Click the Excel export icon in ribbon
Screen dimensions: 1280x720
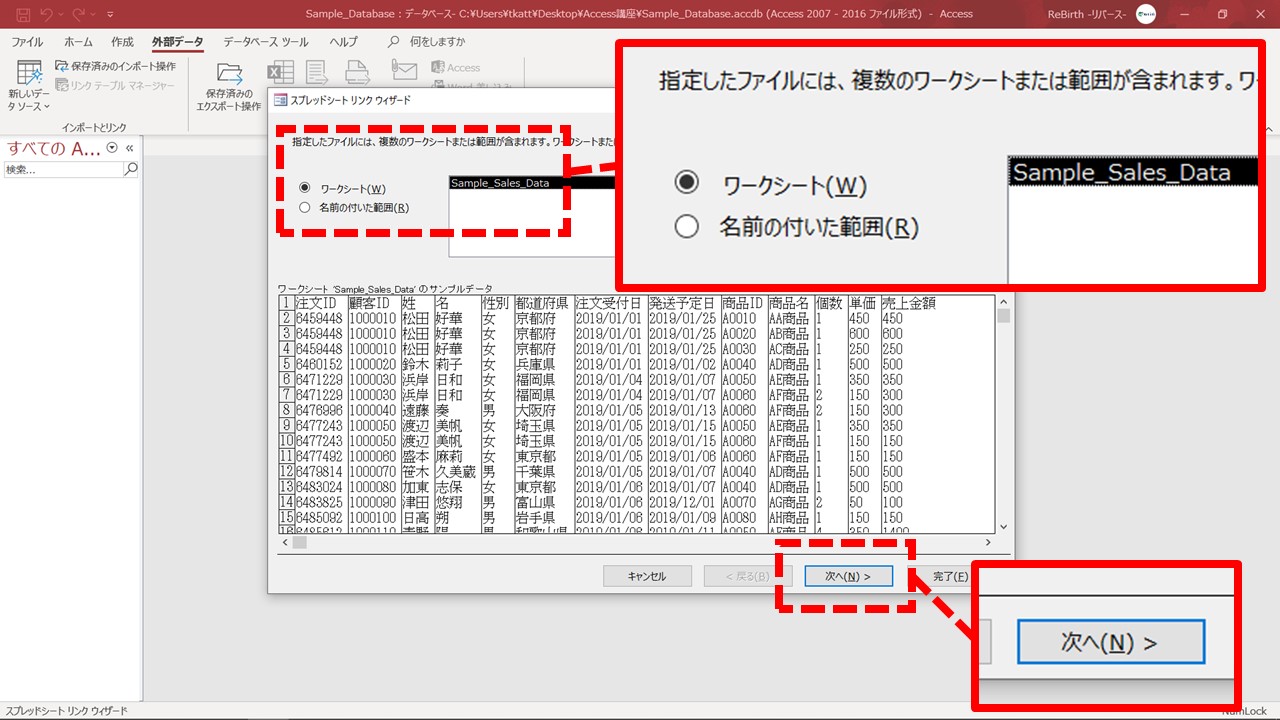[x=280, y=72]
